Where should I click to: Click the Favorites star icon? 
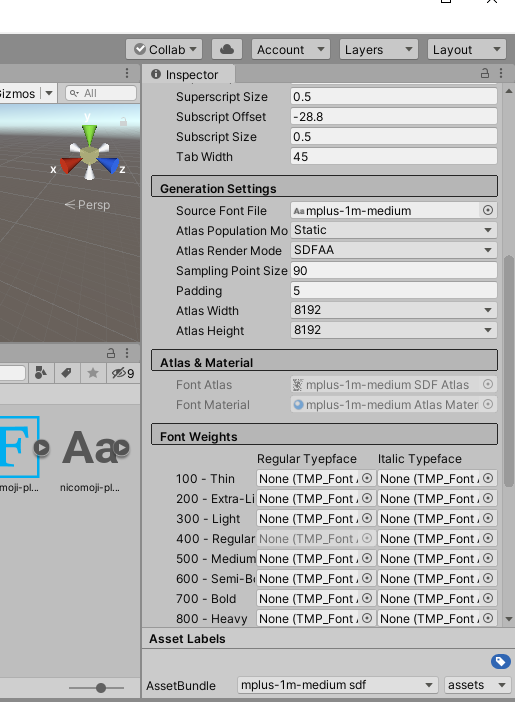tap(93, 372)
